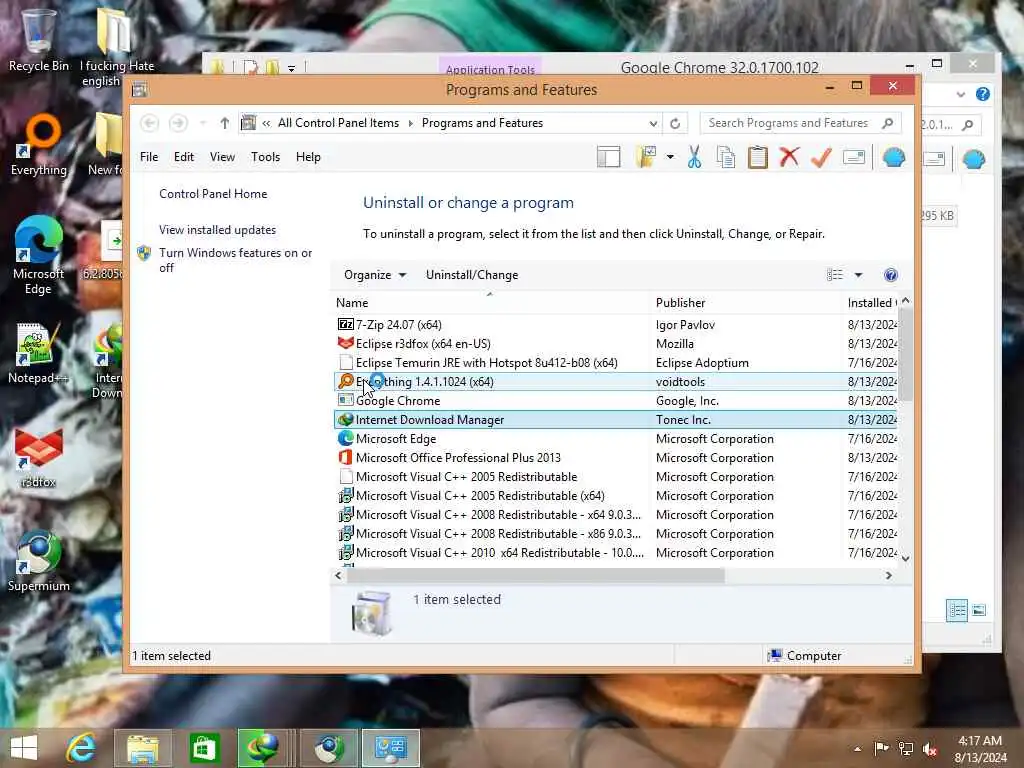This screenshot has width=1024, height=768.
Task: Click the shell icon in the Chrome folder window behind
Action: [x=974, y=159]
